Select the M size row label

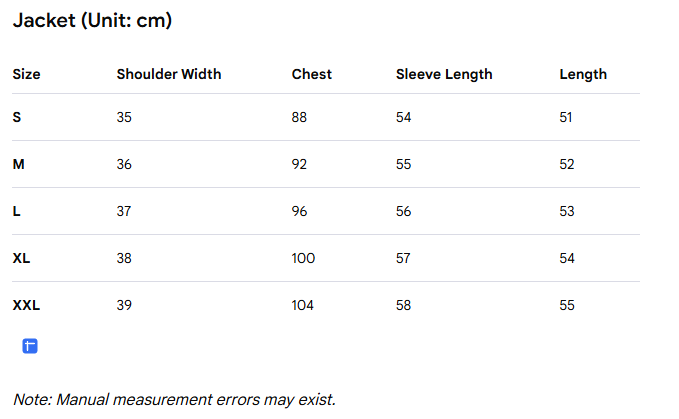[19, 164]
